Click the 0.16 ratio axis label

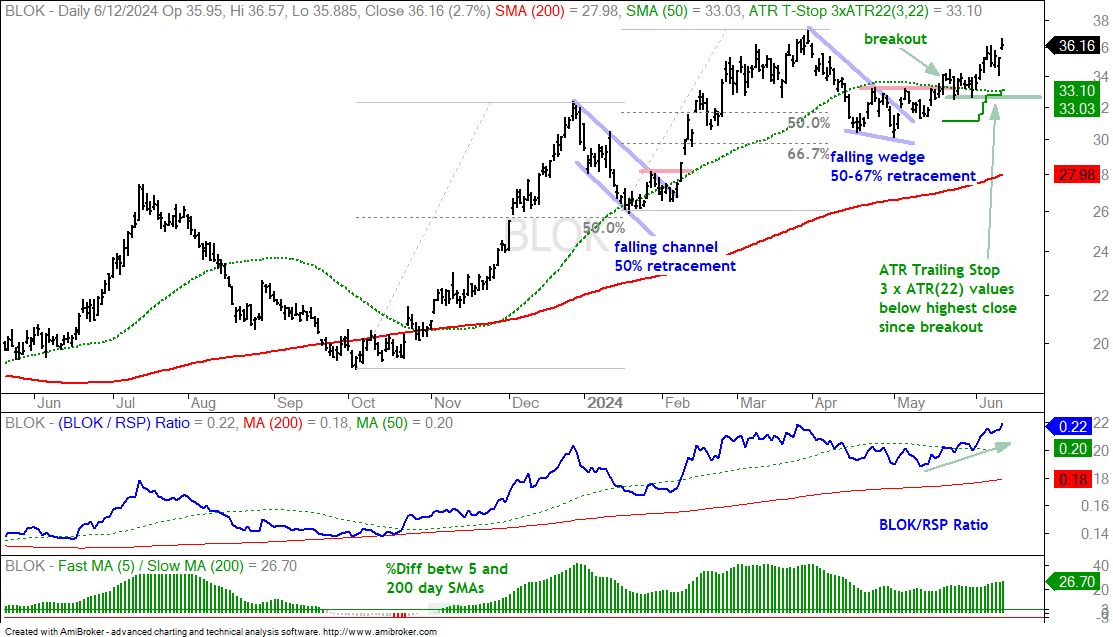click(1096, 506)
